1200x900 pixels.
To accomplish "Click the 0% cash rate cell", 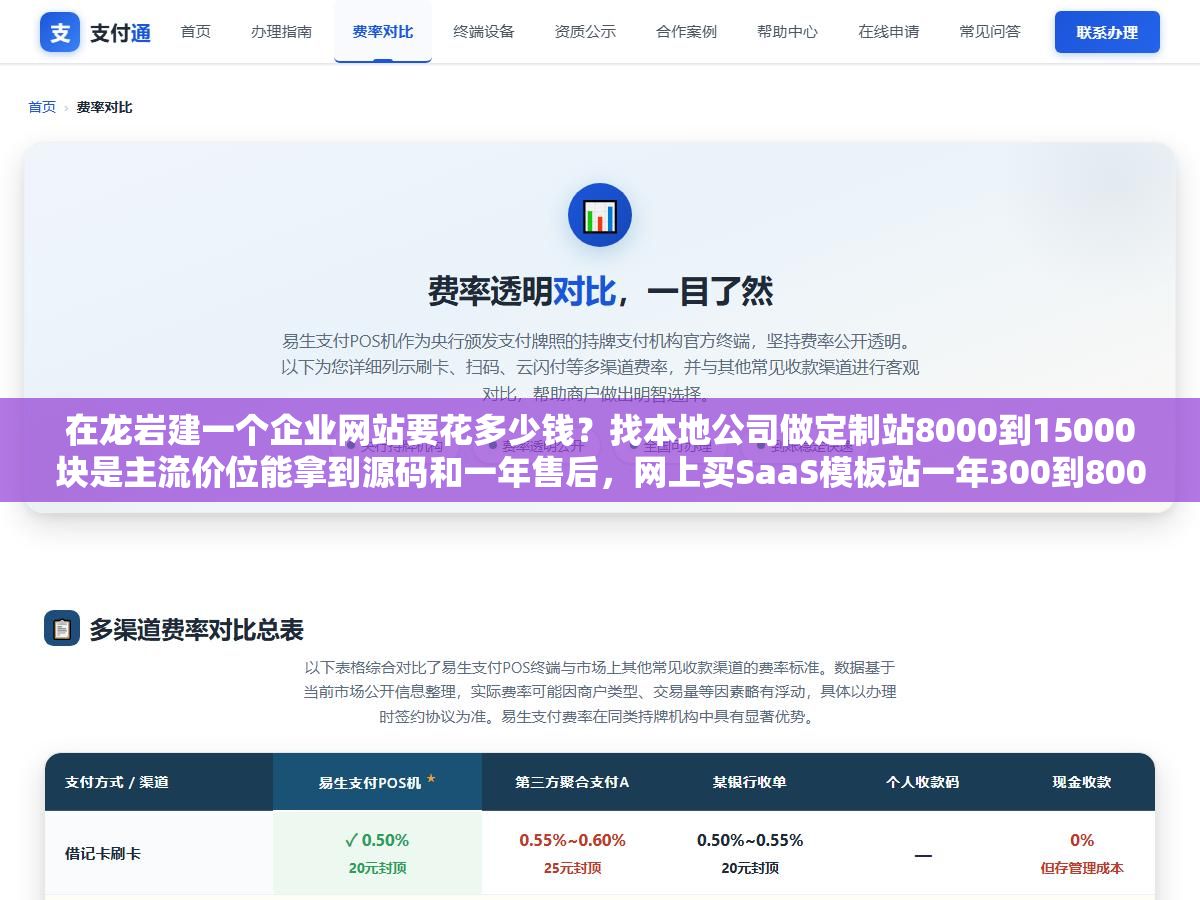I will click(x=1082, y=840).
